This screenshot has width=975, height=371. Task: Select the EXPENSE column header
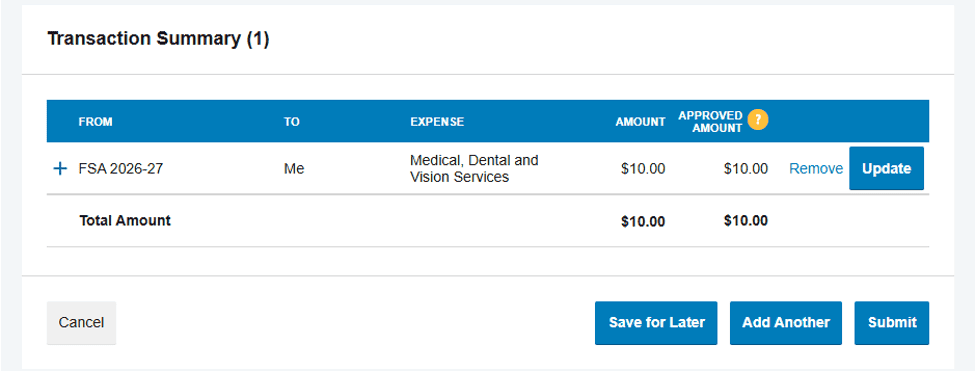coord(437,122)
